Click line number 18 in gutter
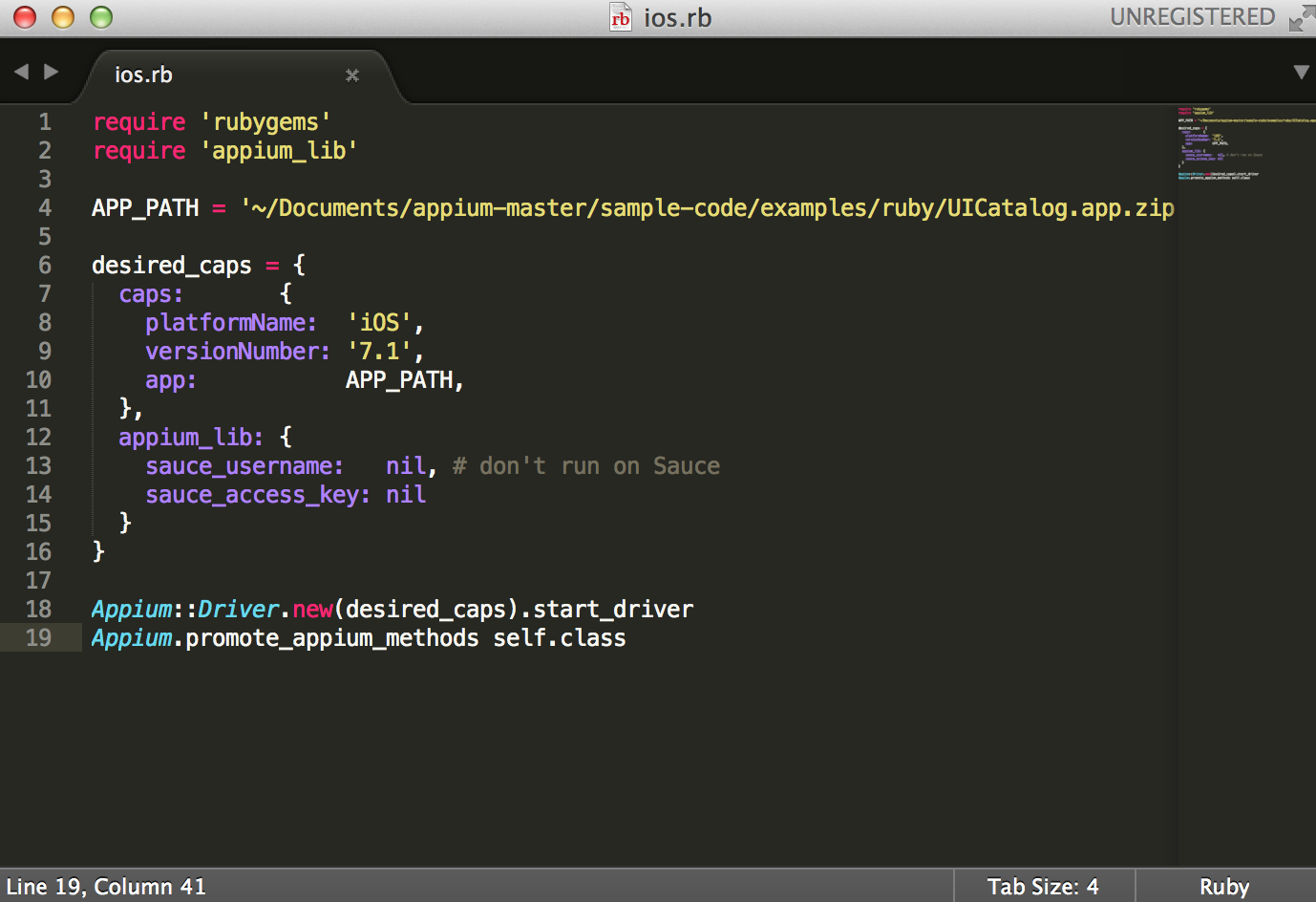The height and width of the screenshot is (902, 1316). tap(38, 610)
